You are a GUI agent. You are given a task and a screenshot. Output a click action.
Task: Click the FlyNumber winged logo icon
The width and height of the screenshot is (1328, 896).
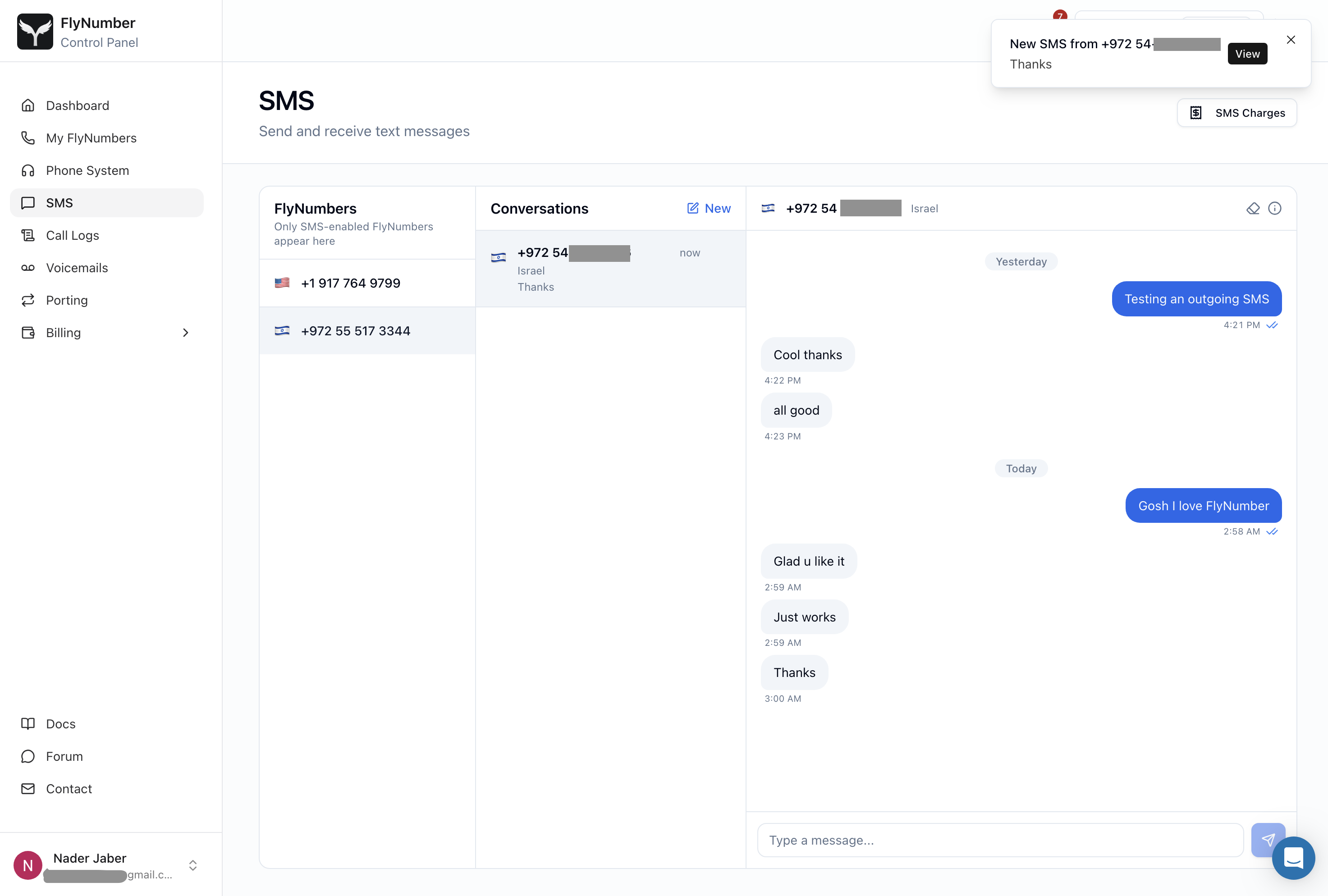35,32
